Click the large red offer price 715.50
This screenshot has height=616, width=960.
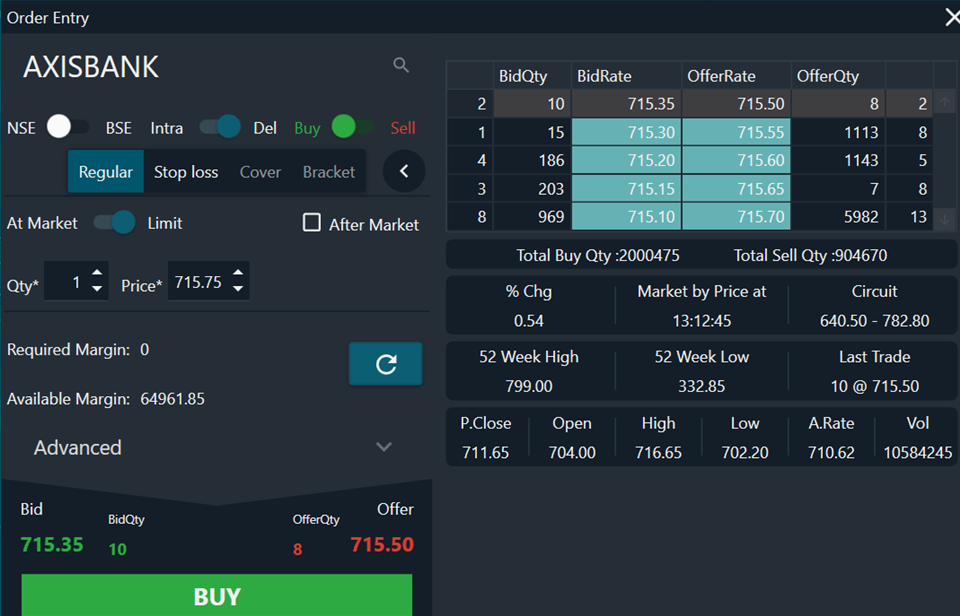(382, 544)
